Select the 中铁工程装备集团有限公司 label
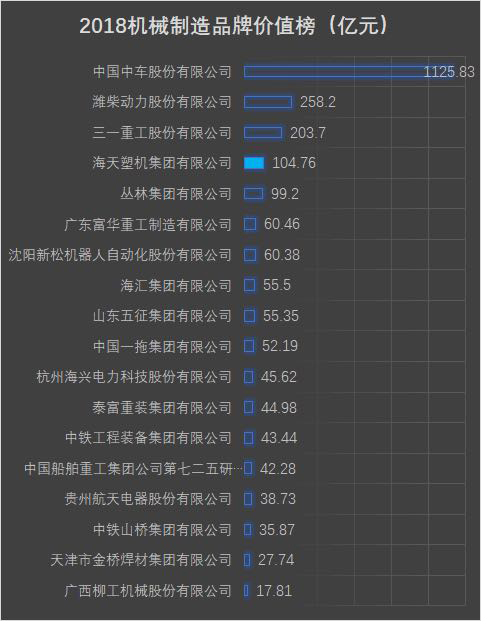This screenshot has width=481, height=621. click(148, 438)
